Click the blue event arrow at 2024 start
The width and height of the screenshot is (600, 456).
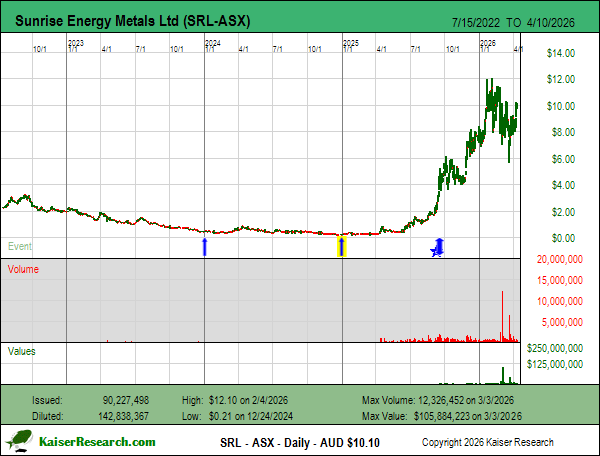pyautogui.click(x=205, y=247)
